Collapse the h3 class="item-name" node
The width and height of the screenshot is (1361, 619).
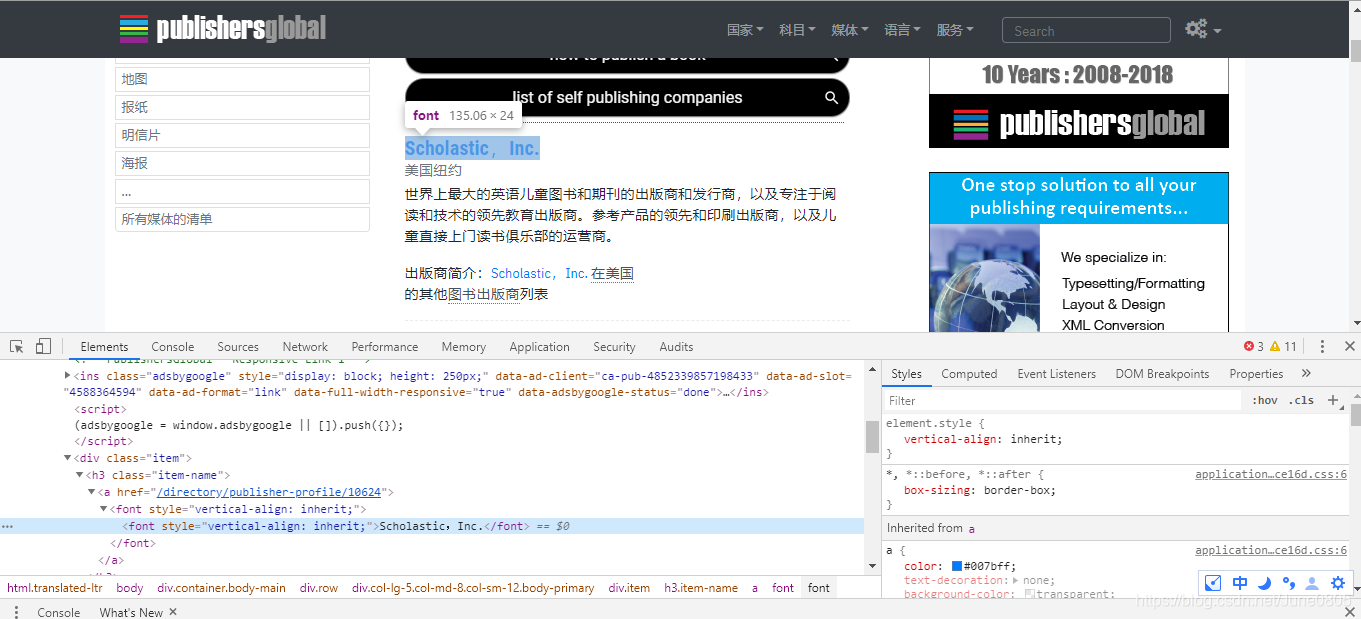coord(80,475)
